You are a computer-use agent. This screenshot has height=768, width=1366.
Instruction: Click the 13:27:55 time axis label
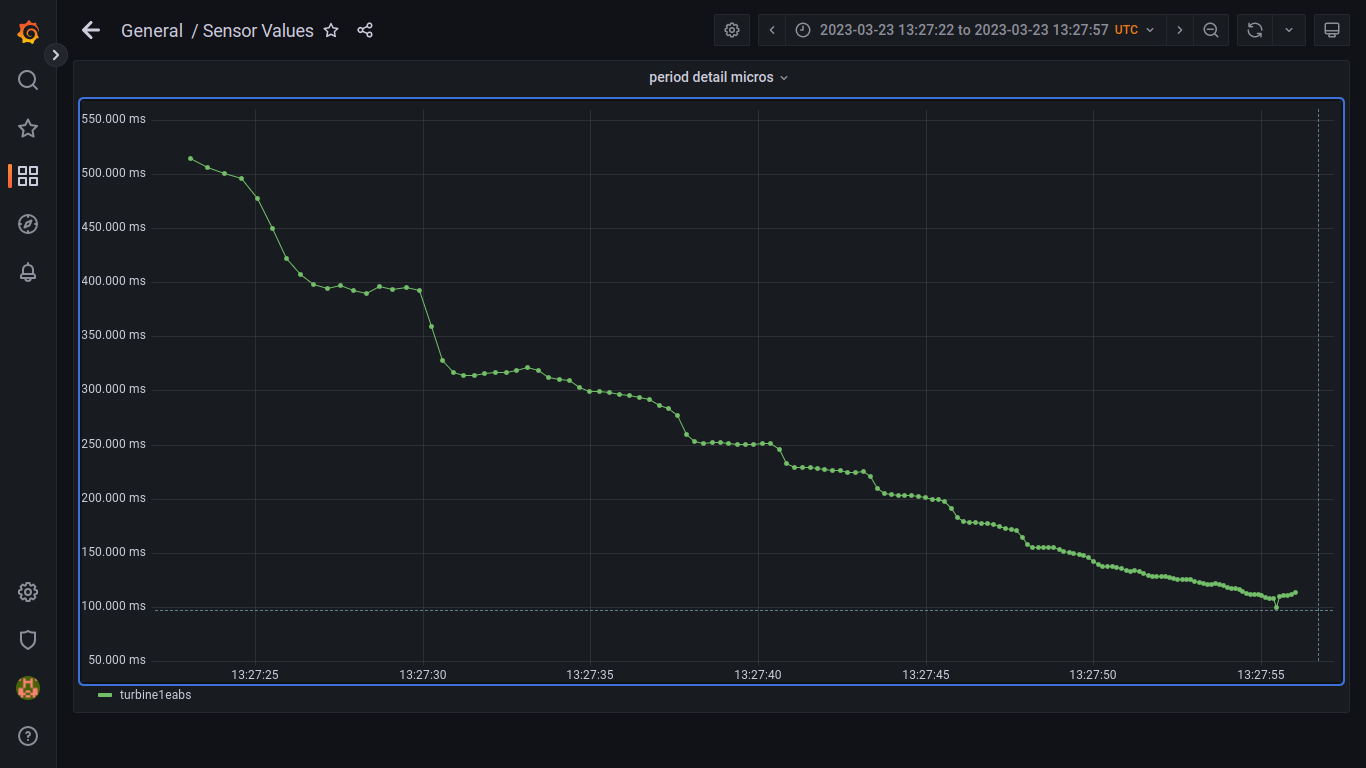tap(1261, 675)
